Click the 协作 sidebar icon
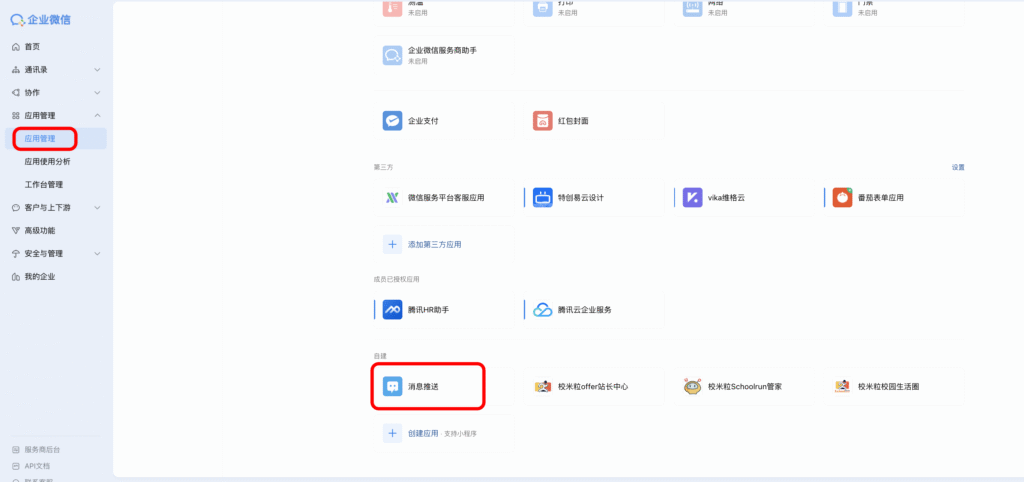 [16, 93]
